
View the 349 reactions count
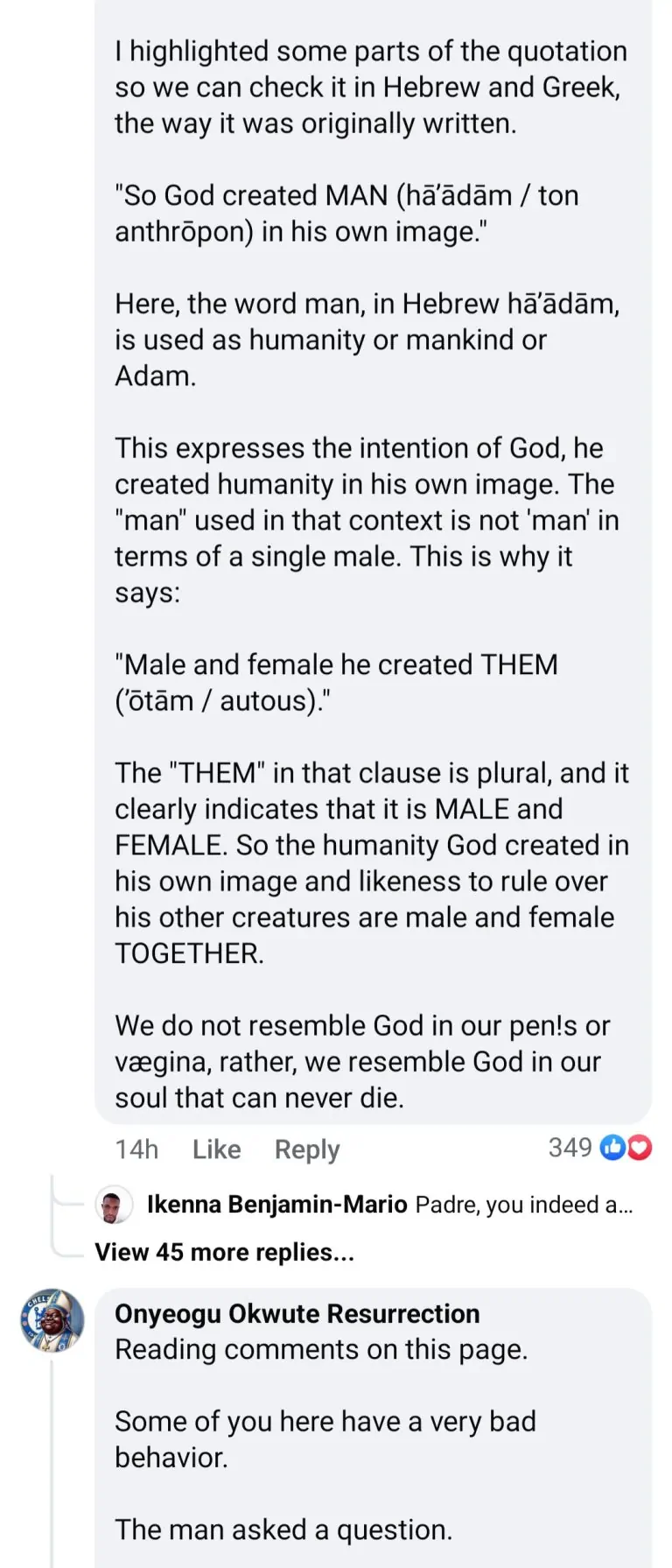tap(570, 1148)
